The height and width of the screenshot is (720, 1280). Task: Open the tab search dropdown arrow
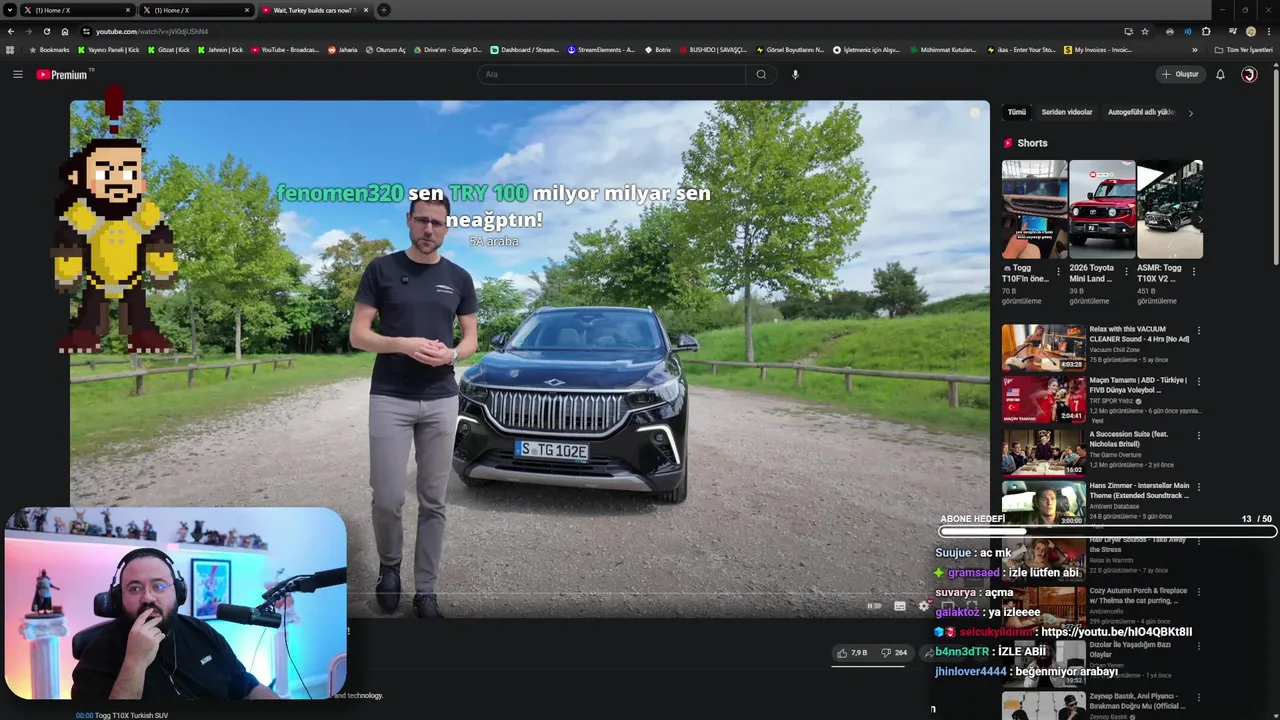coord(10,10)
